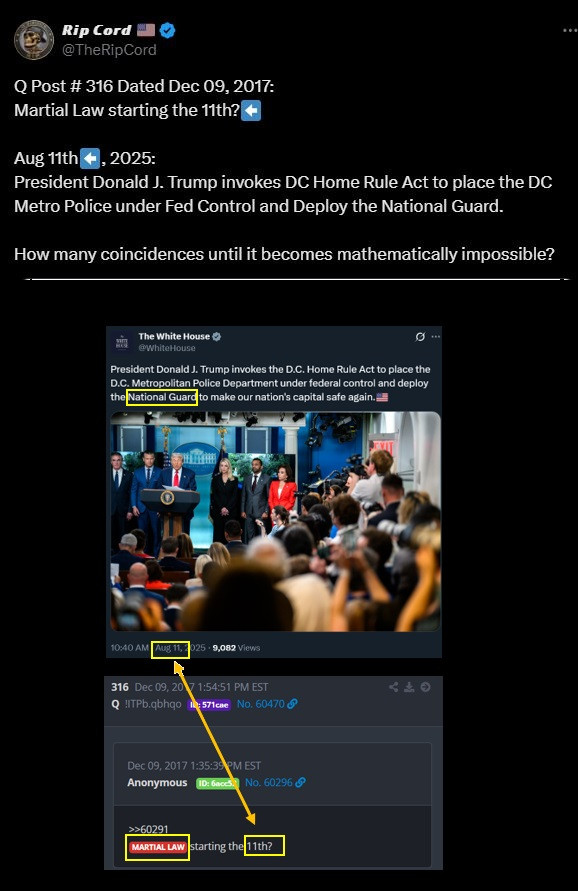Open embedded White House post more options

pos(435,336)
